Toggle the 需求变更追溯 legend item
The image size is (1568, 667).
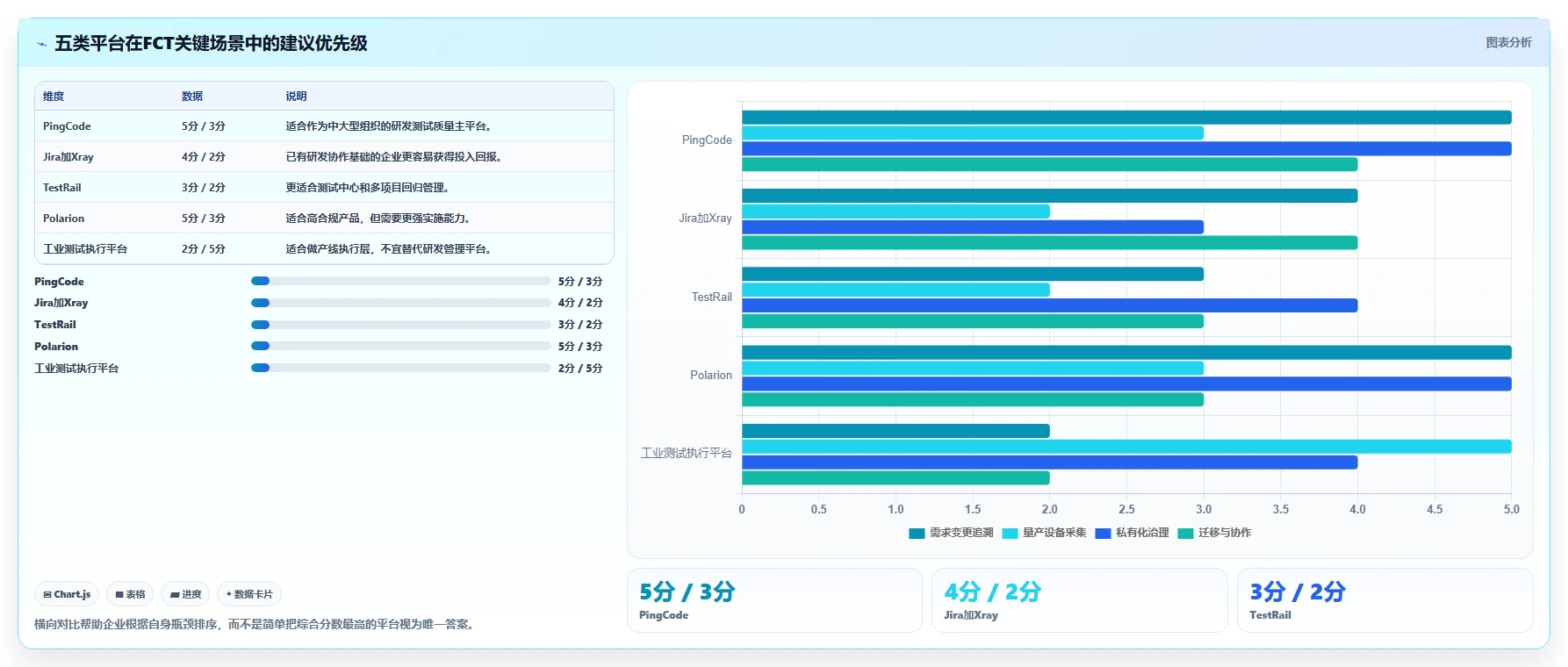coord(951,533)
